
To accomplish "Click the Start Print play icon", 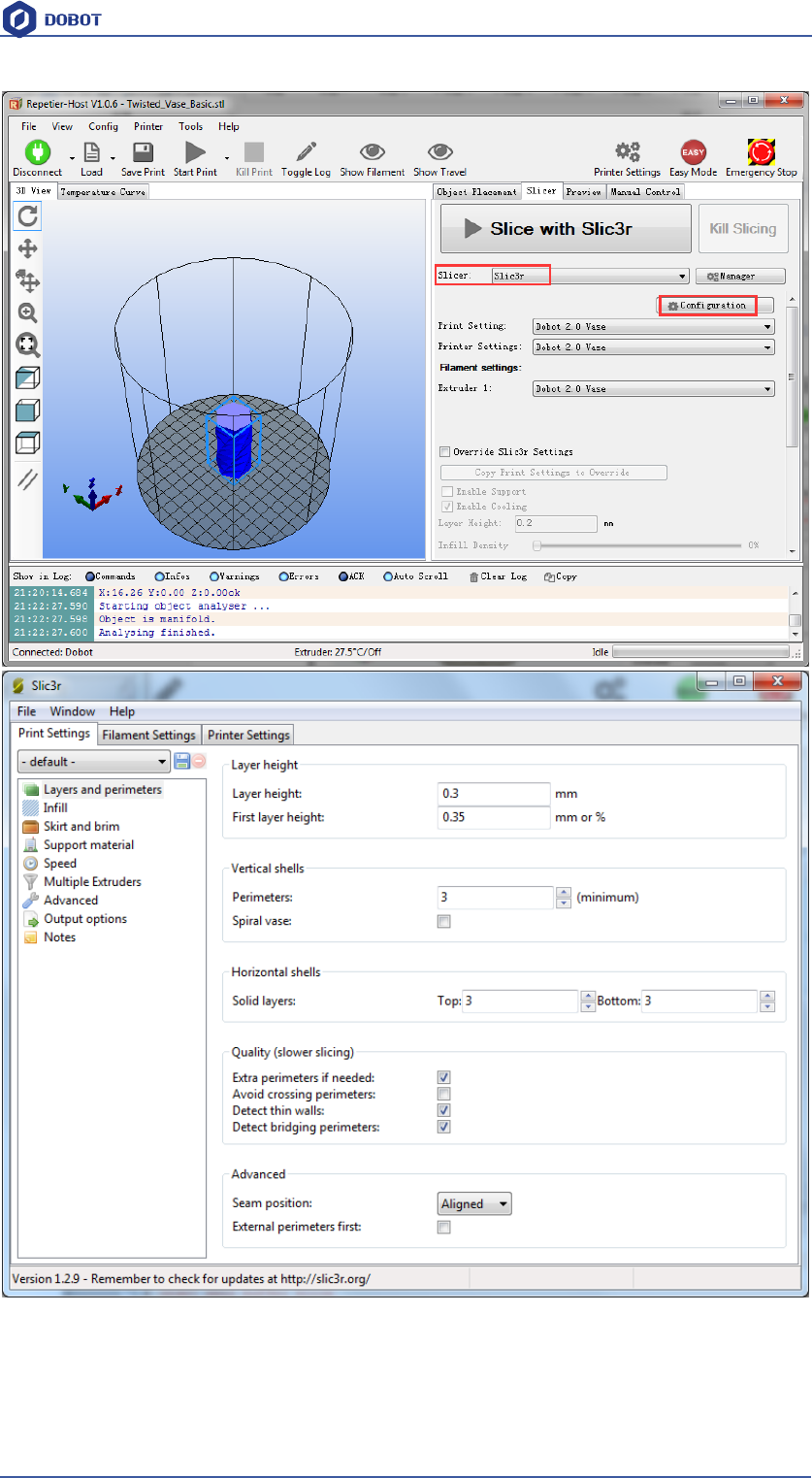I will click(195, 152).
